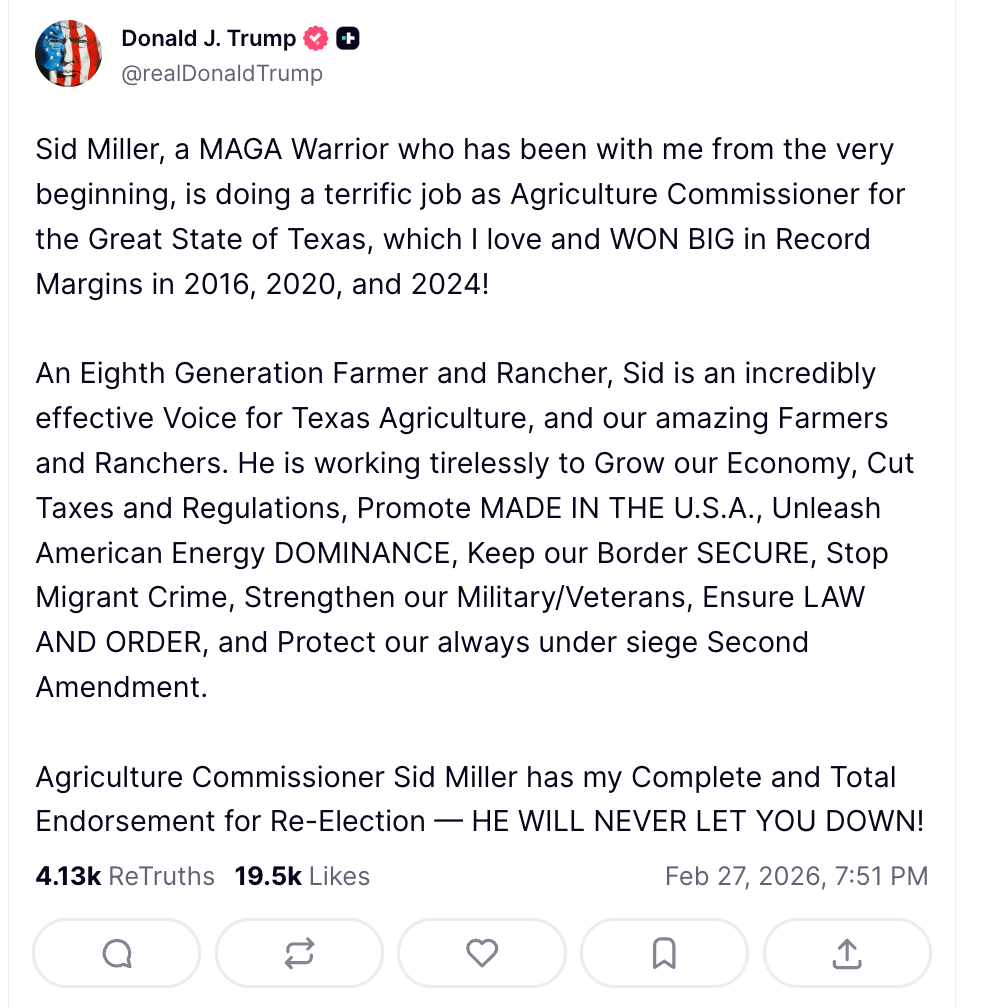
Task: Open the share options icon
Action: (x=847, y=953)
